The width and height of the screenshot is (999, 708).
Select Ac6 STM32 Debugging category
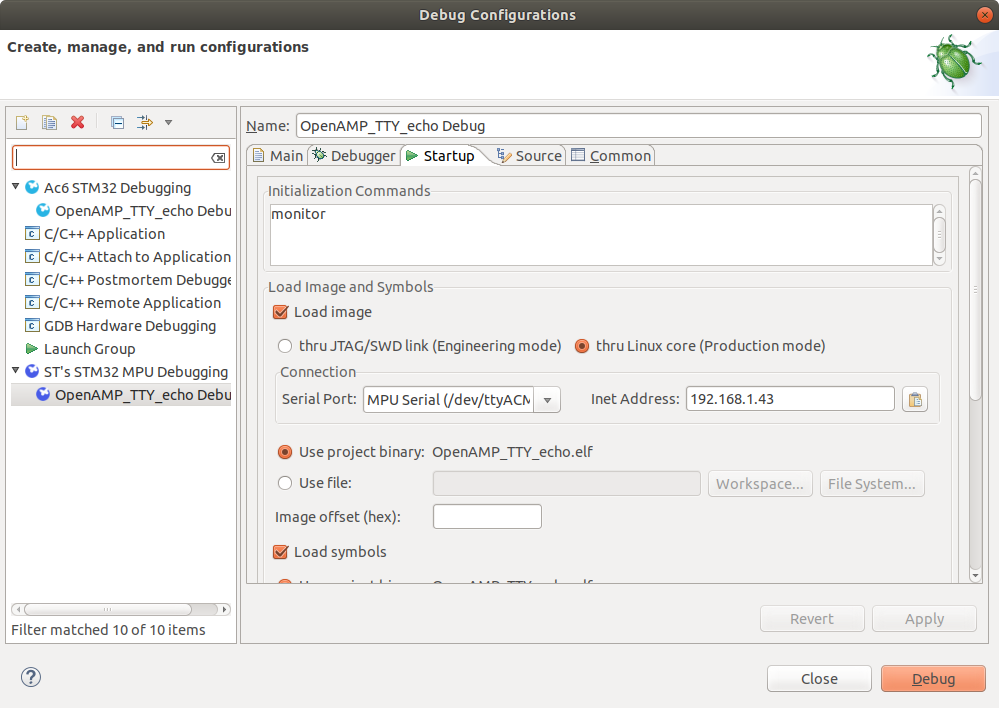click(x=117, y=188)
